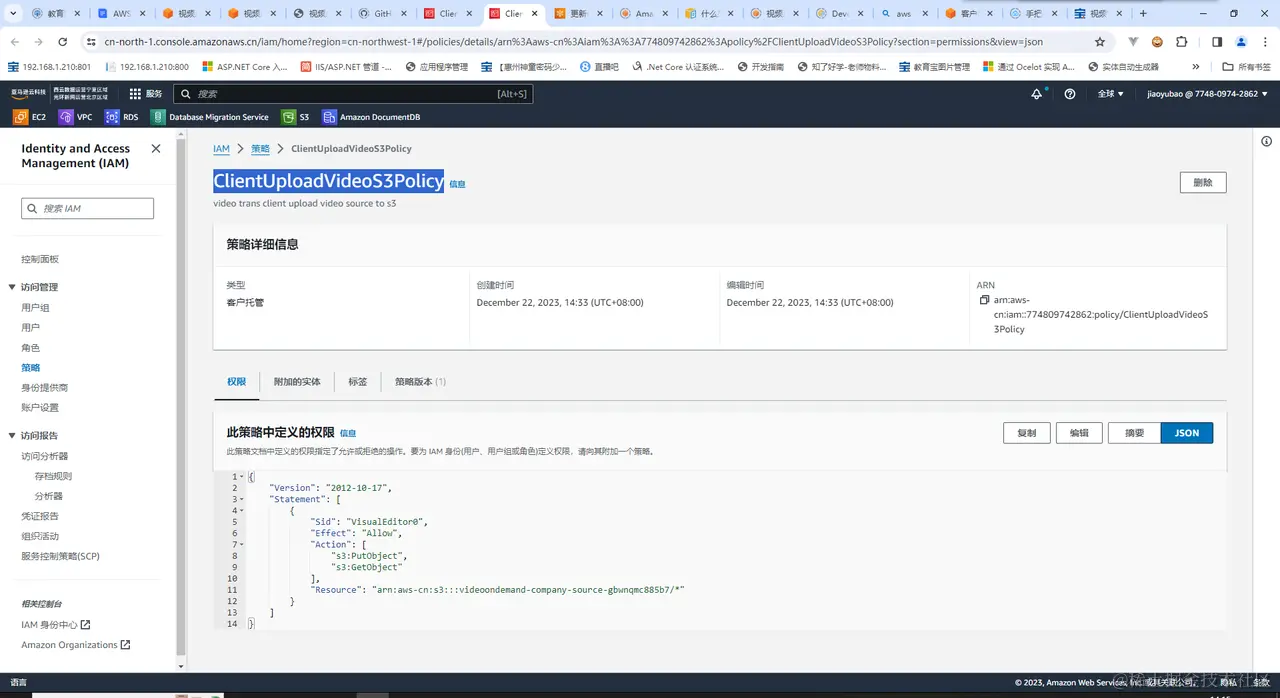Click the 删除 policy button
Screen dimensions: 1280x698
click(1203, 182)
